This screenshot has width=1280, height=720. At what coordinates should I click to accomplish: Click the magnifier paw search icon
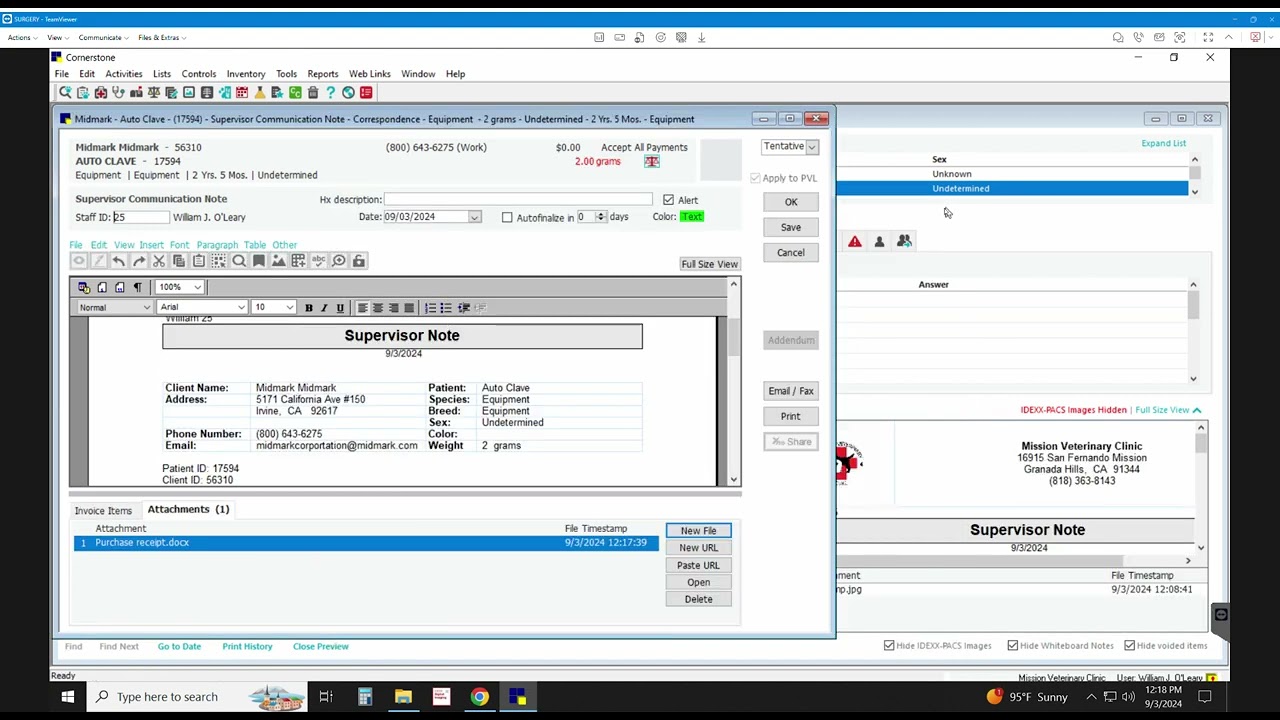click(65, 93)
